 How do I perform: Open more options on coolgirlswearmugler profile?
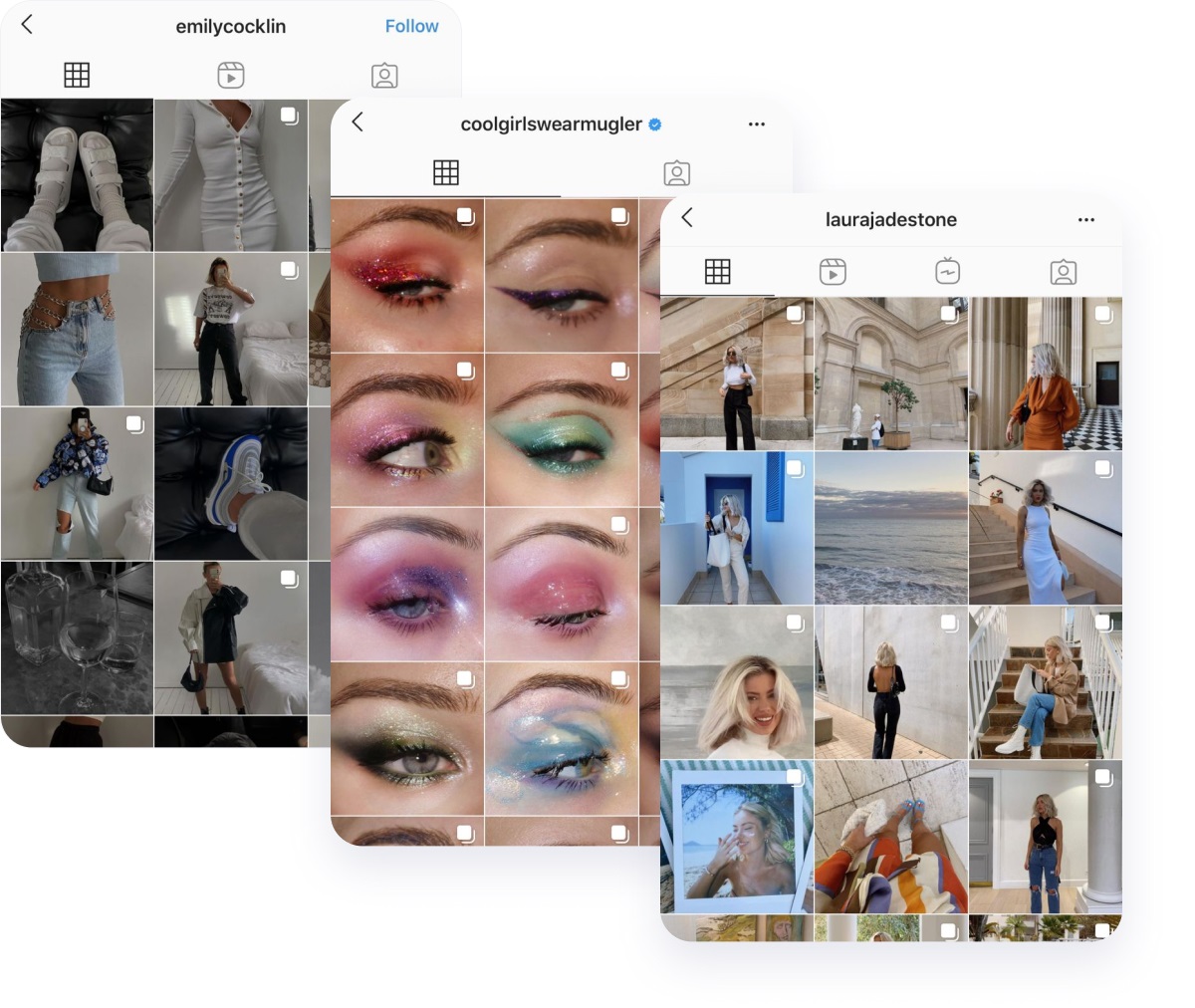click(757, 125)
